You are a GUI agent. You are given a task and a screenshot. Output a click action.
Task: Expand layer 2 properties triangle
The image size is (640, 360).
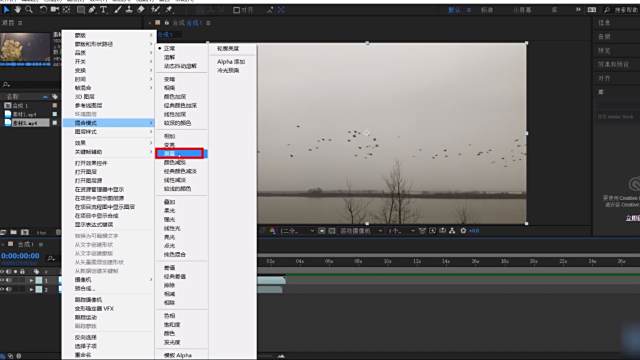[x=31, y=289]
